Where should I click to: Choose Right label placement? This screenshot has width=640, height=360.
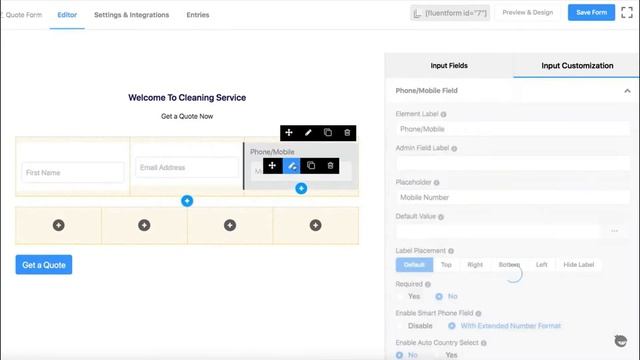click(x=475, y=265)
